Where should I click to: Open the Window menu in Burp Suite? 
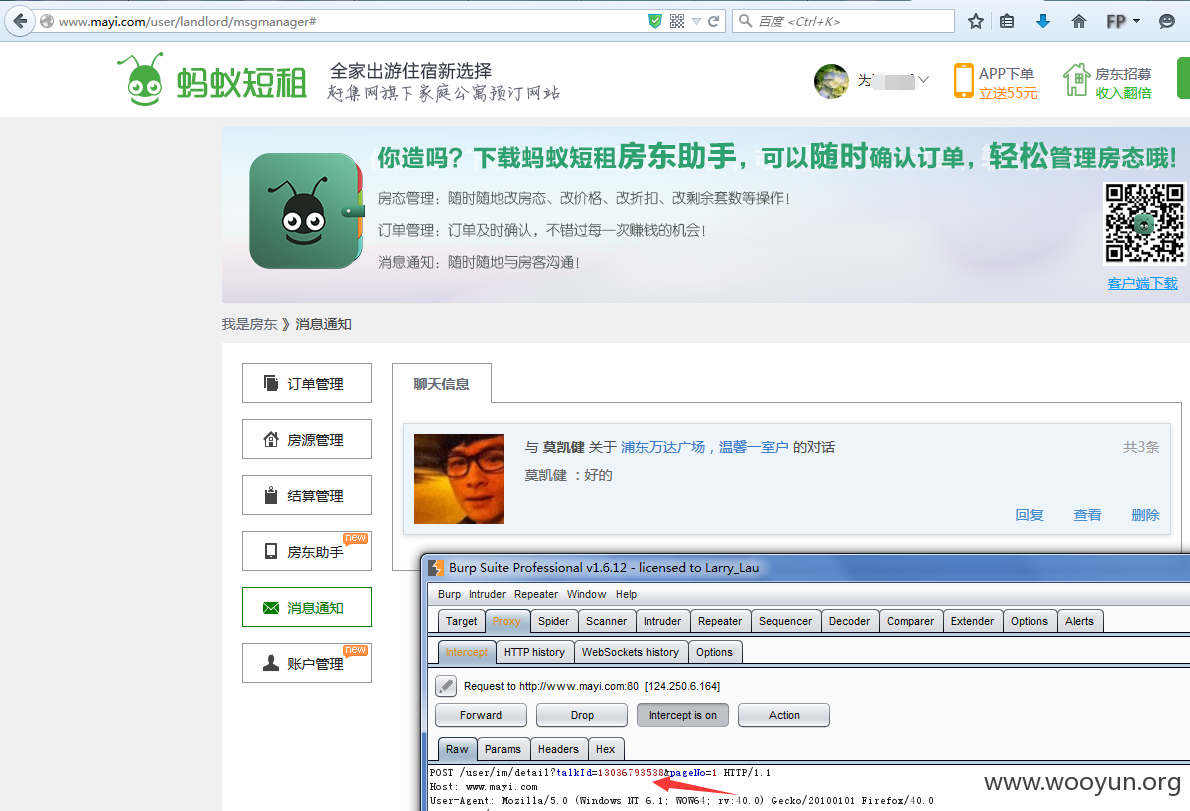click(x=587, y=594)
